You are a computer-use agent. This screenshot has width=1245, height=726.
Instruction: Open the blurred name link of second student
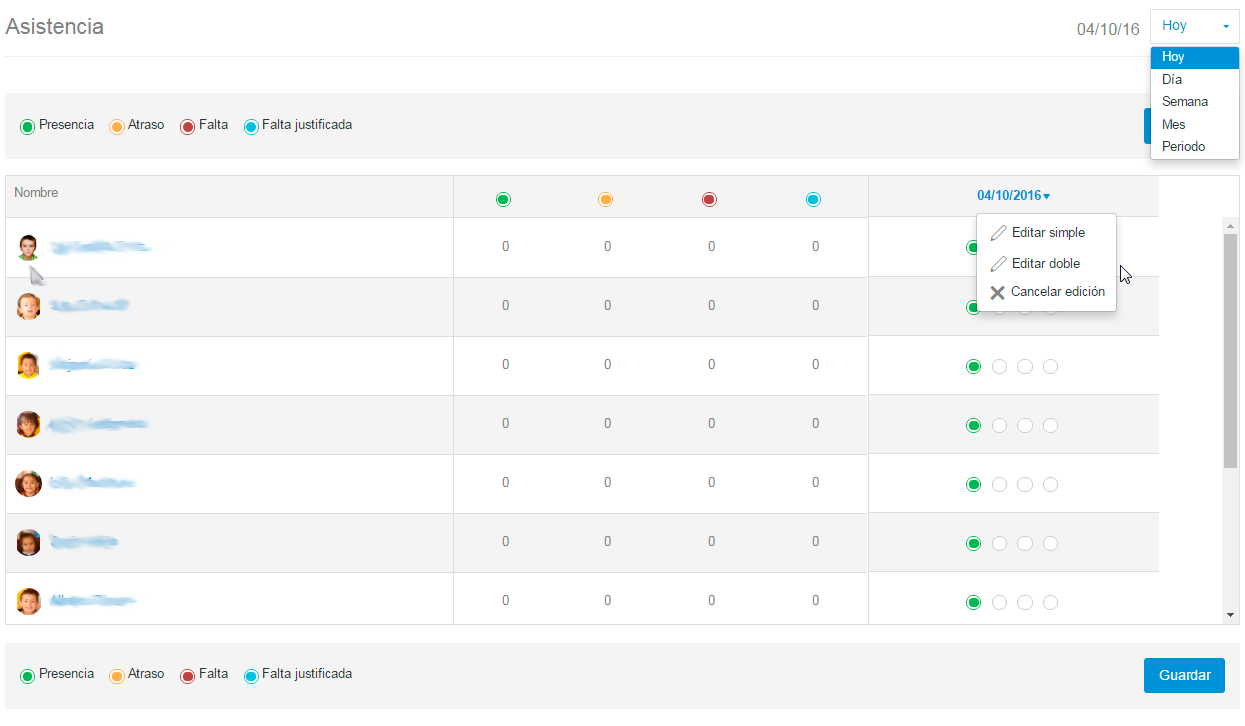[88, 306]
